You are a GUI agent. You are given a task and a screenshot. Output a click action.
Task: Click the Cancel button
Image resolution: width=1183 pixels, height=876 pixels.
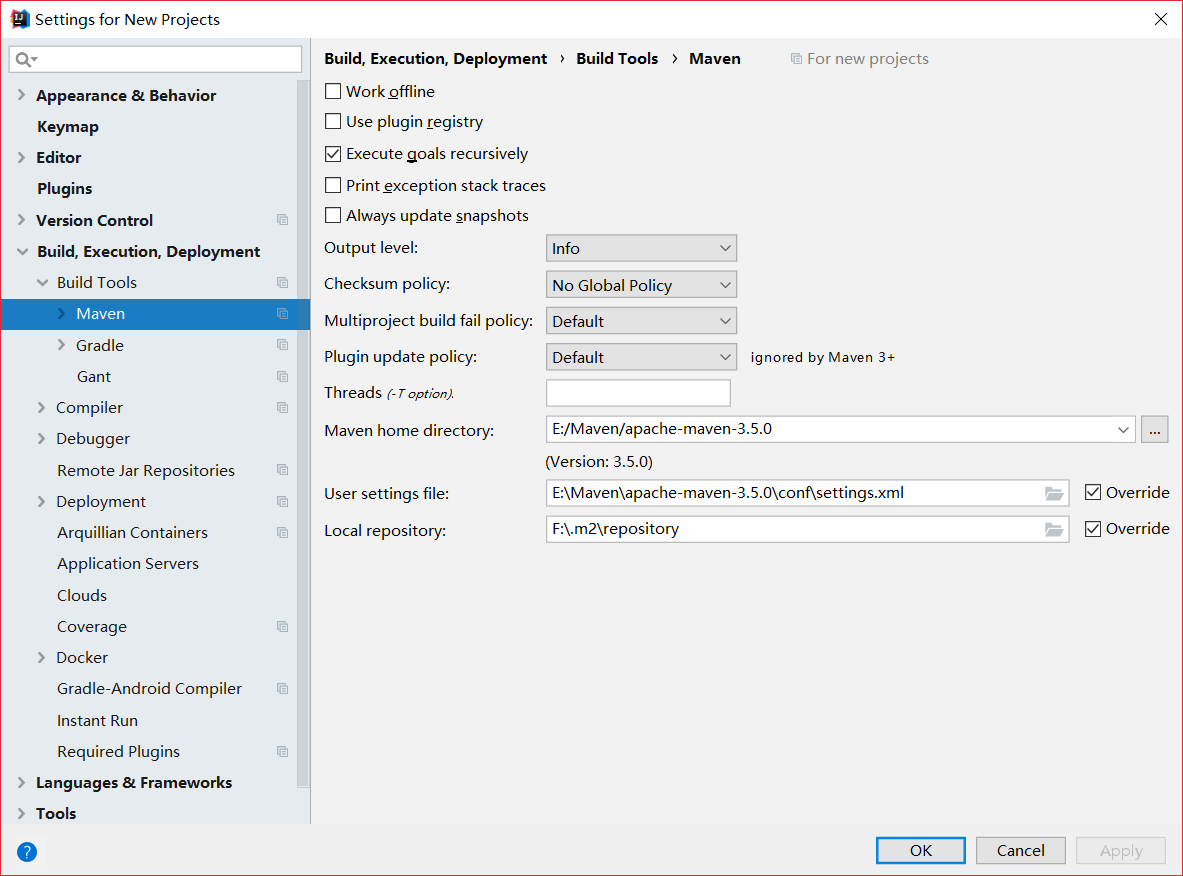click(1021, 850)
